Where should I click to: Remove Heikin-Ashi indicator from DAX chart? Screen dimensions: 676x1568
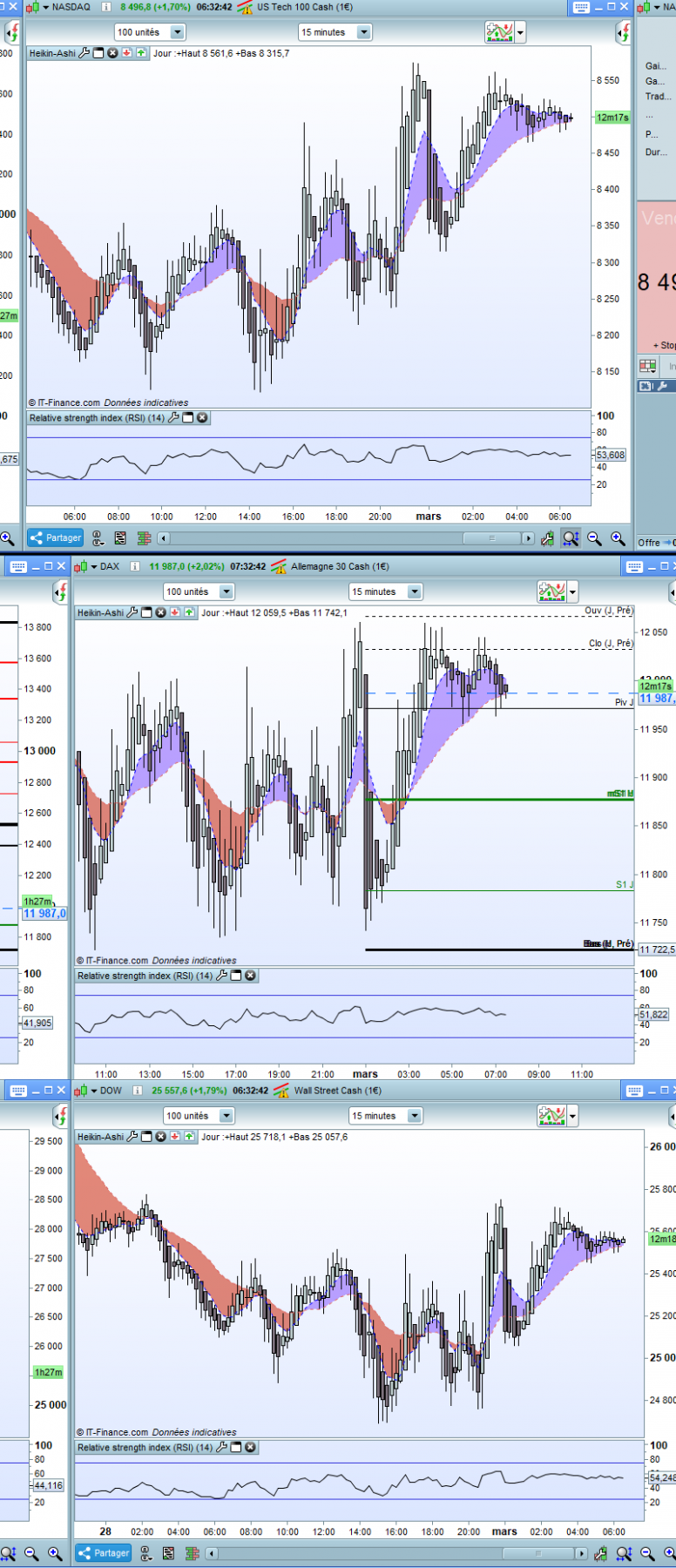pos(160,612)
